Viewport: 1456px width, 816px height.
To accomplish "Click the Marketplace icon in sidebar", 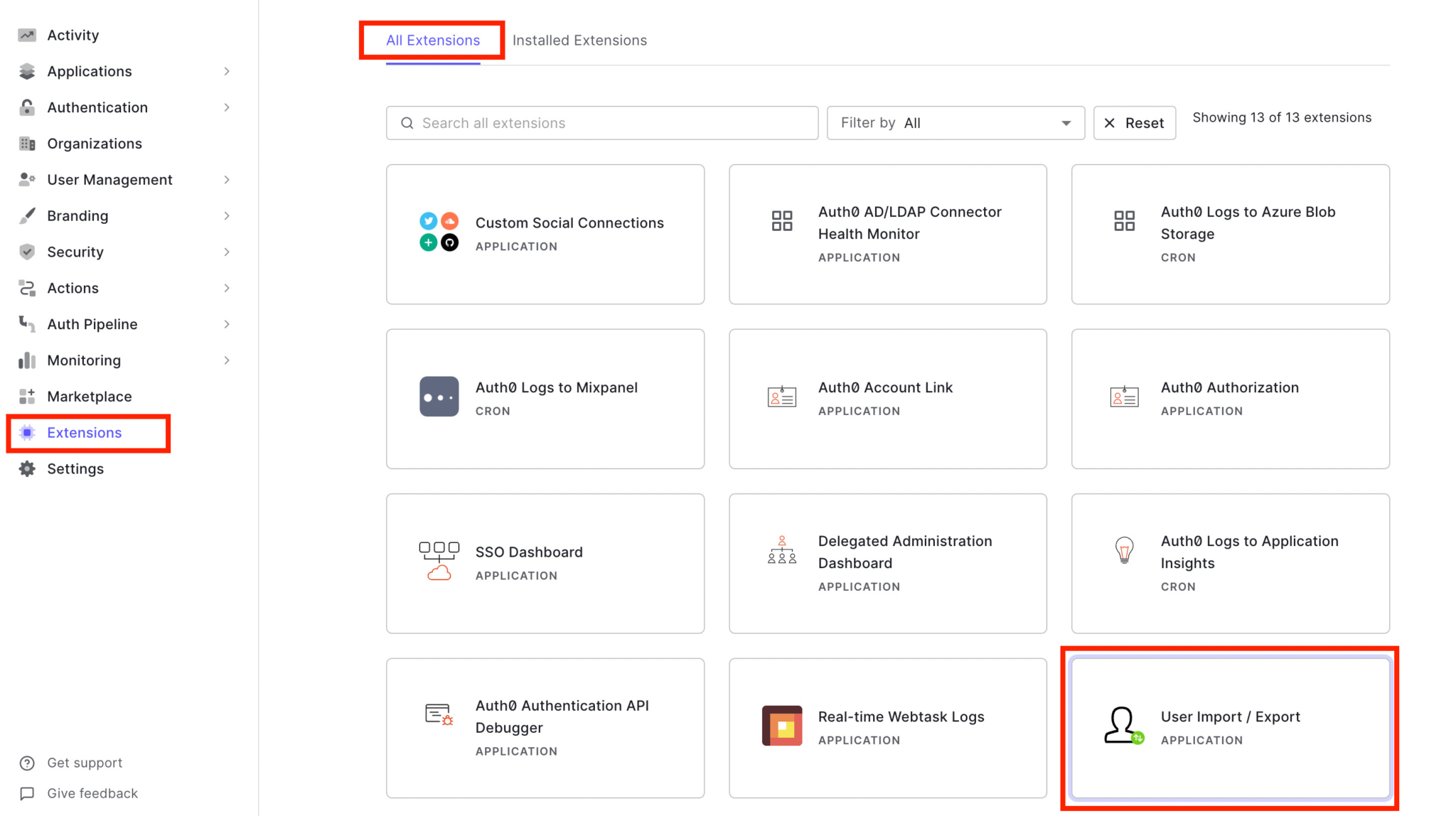I will [x=27, y=397].
